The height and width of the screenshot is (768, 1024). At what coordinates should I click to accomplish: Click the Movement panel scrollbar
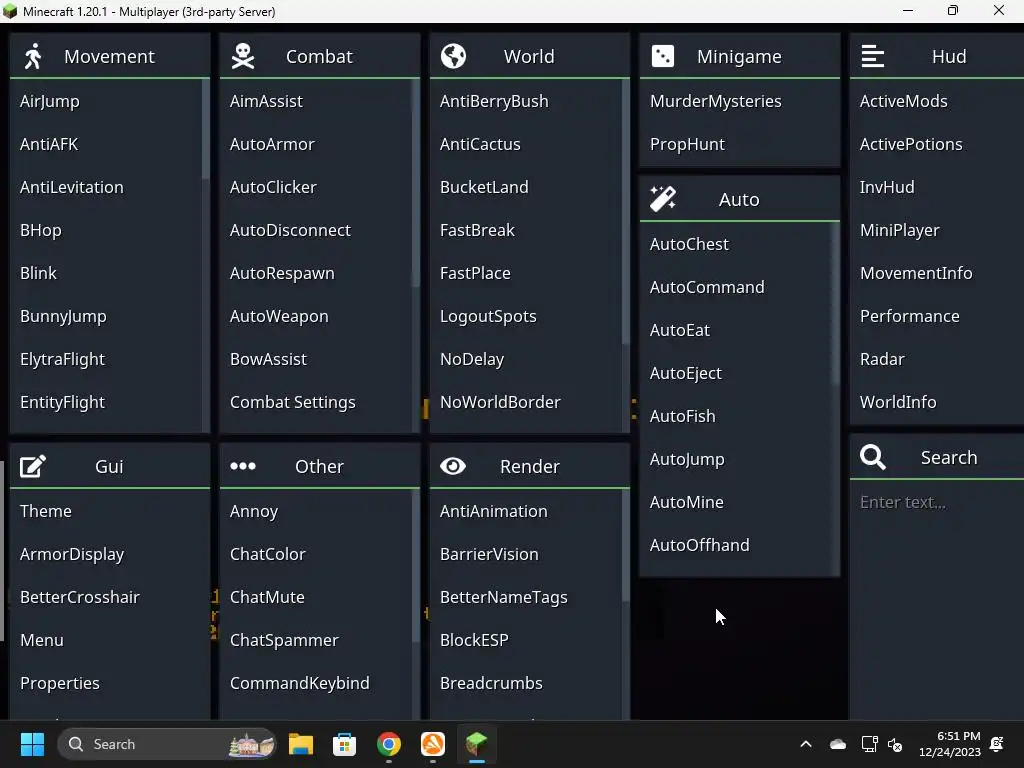pos(206,129)
